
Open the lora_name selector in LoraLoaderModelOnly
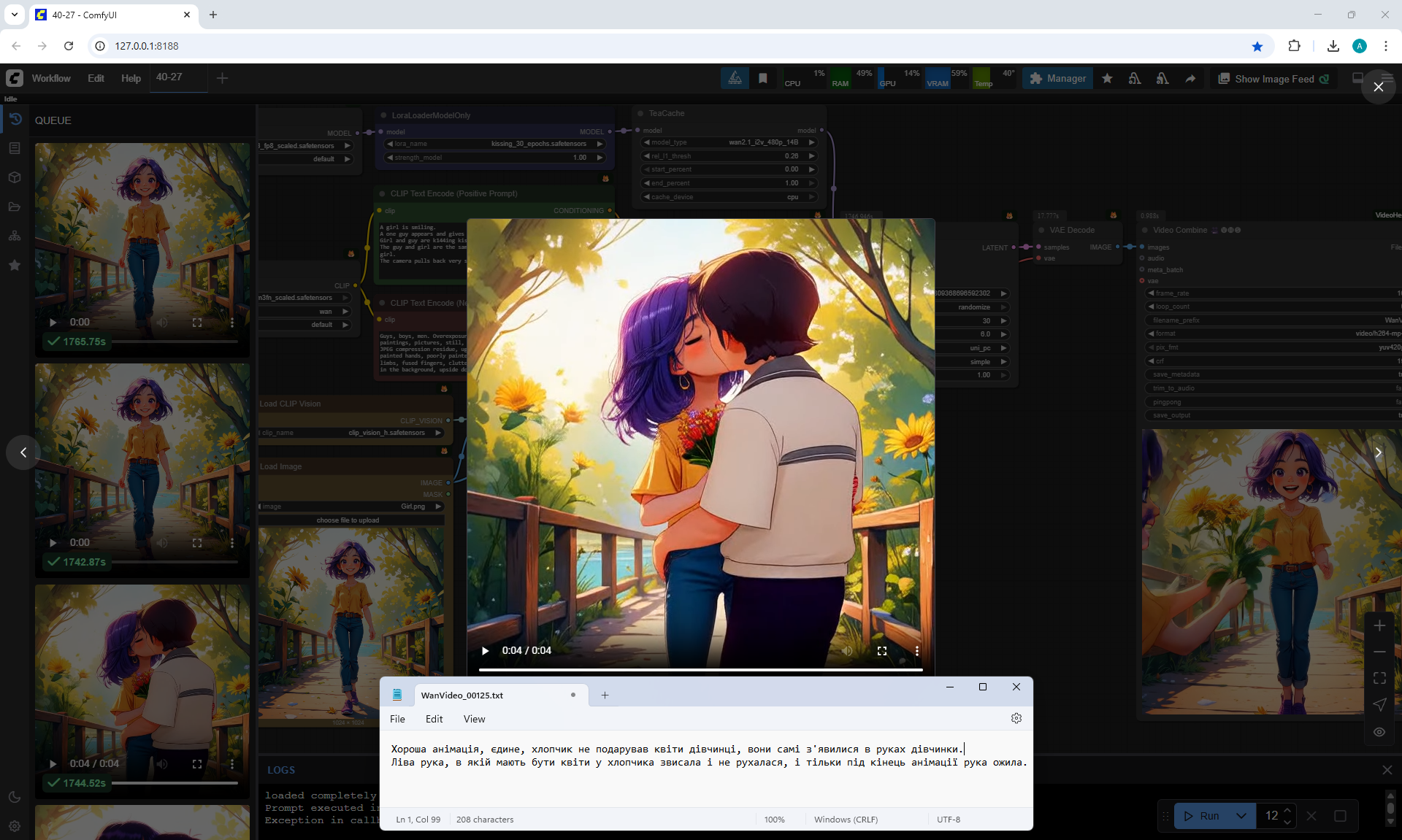click(497, 144)
